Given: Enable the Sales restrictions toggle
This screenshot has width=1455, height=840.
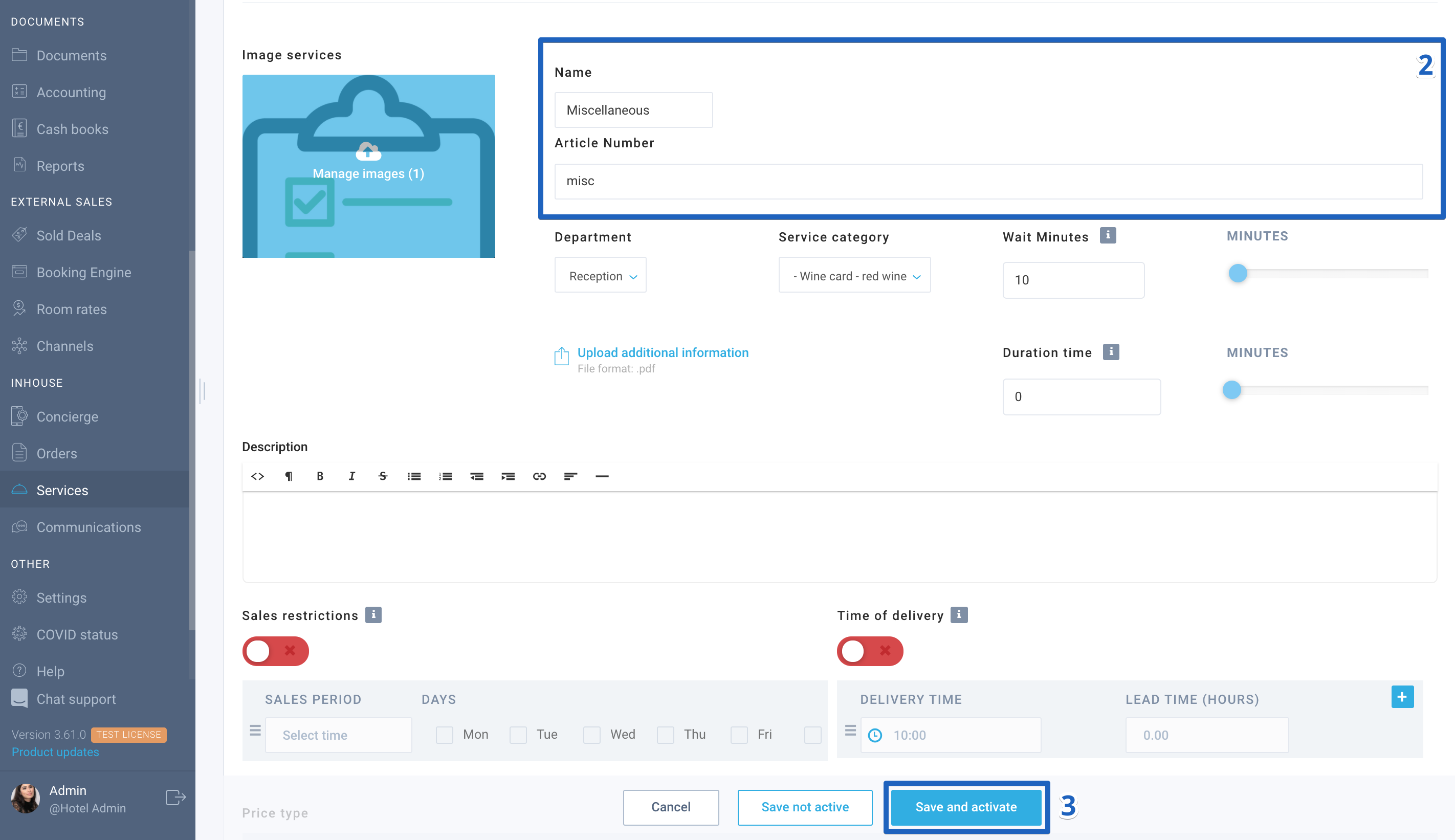Looking at the screenshot, I should 275,651.
